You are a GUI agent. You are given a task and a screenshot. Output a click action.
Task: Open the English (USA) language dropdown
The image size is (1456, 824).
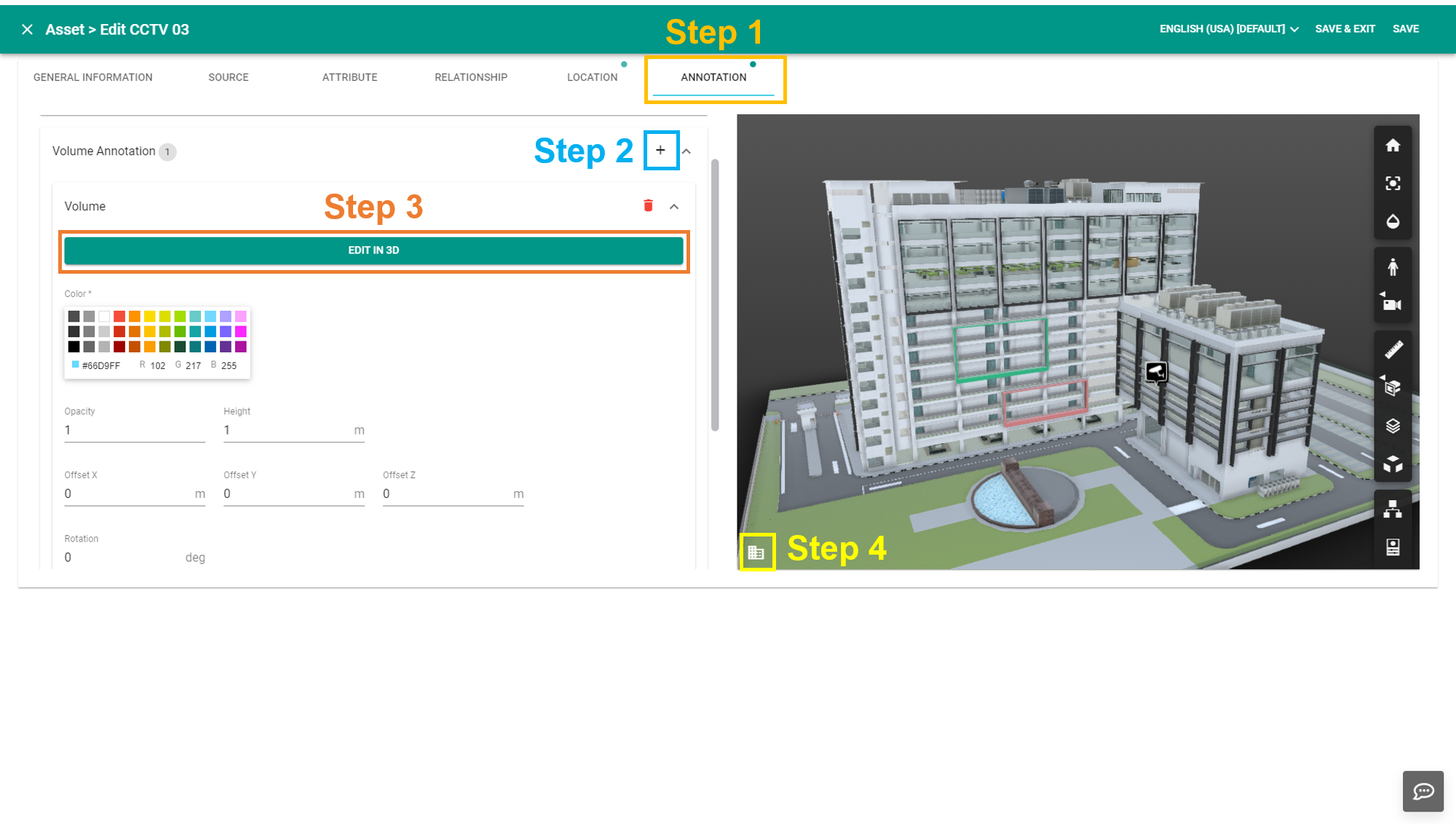(1229, 29)
